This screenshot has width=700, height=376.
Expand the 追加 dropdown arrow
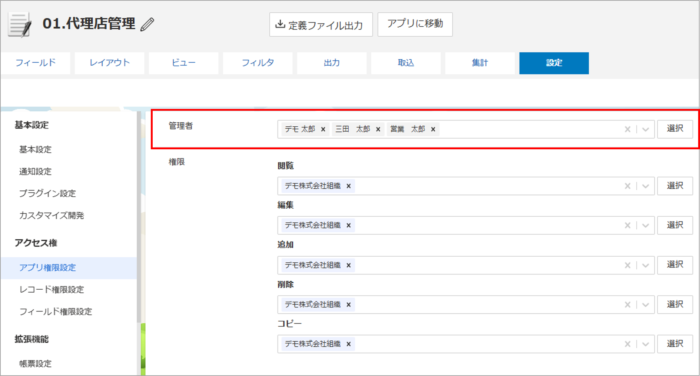point(646,265)
